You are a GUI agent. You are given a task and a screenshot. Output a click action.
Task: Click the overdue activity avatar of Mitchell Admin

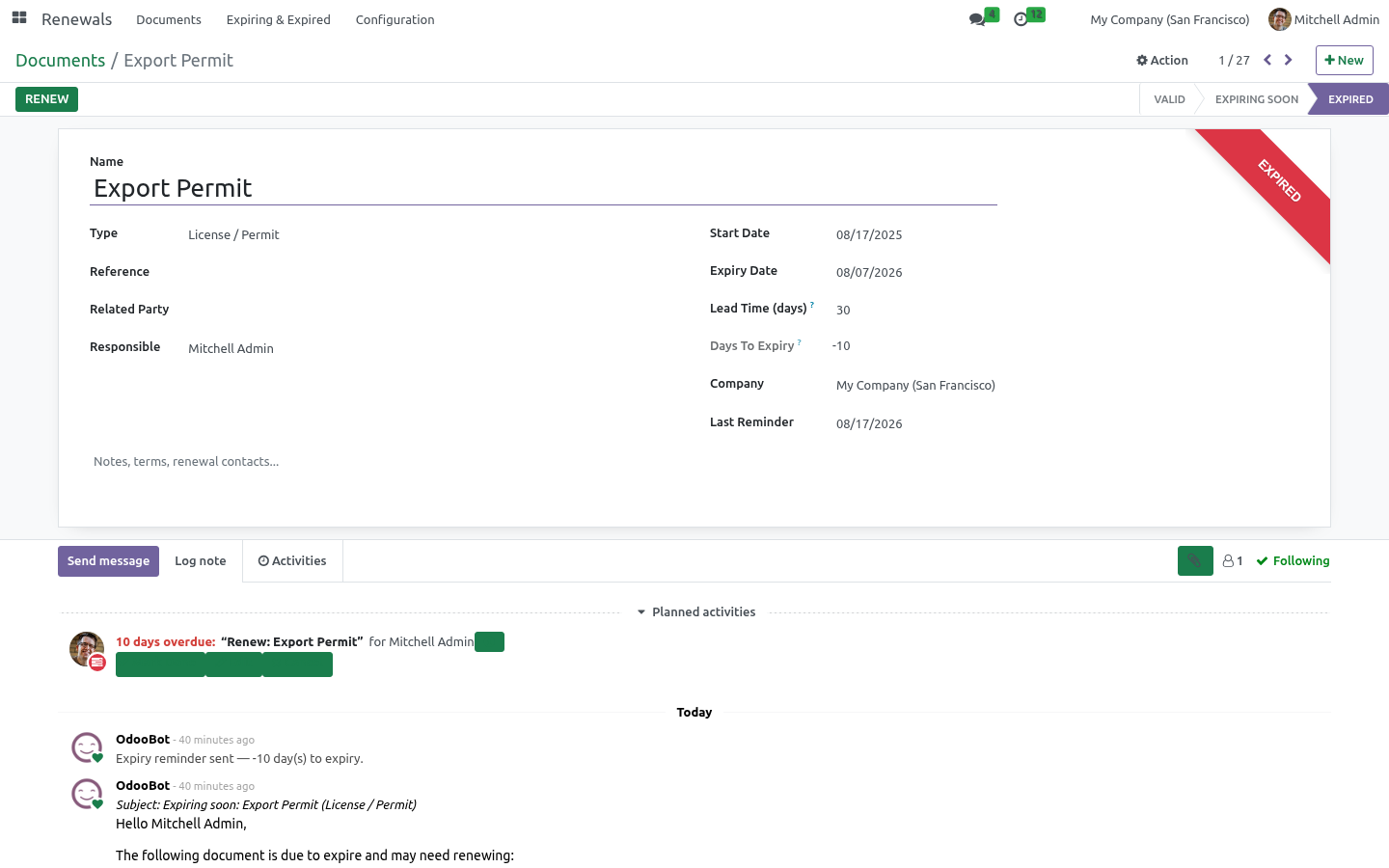(x=87, y=649)
